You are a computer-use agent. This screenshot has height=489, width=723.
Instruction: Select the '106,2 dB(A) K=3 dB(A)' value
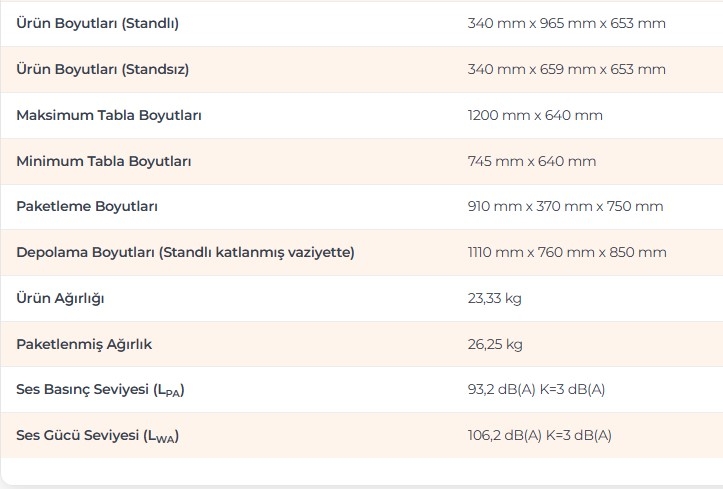pos(539,436)
